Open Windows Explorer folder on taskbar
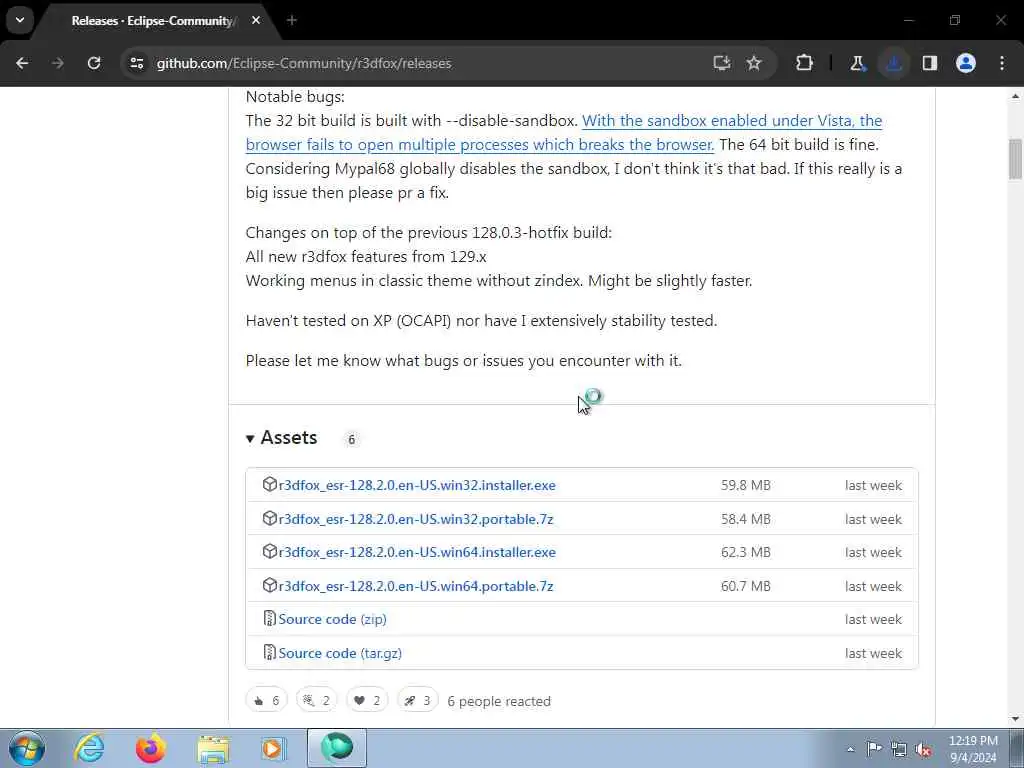This screenshot has height=768, width=1024. (x=213, y=748)
